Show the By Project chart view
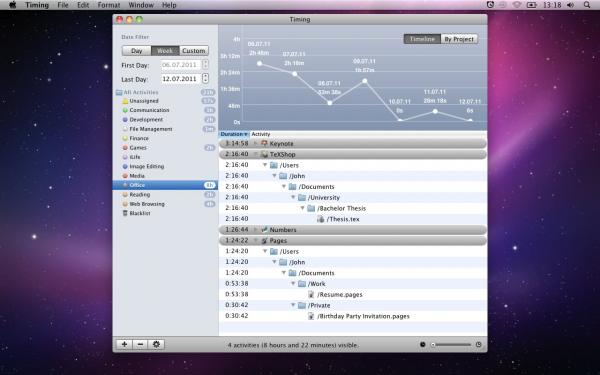Viewport: 600px width, 375px height. (x=459, y=39)
